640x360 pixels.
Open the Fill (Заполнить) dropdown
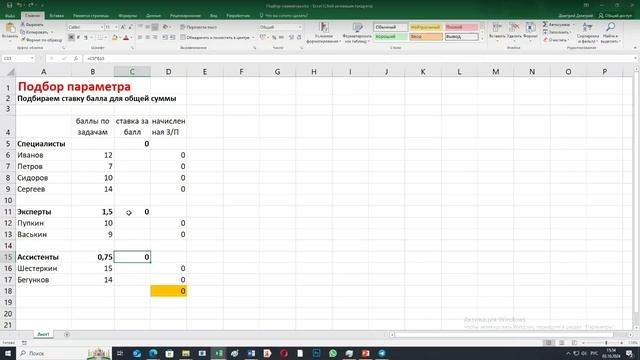click(558, 32)
